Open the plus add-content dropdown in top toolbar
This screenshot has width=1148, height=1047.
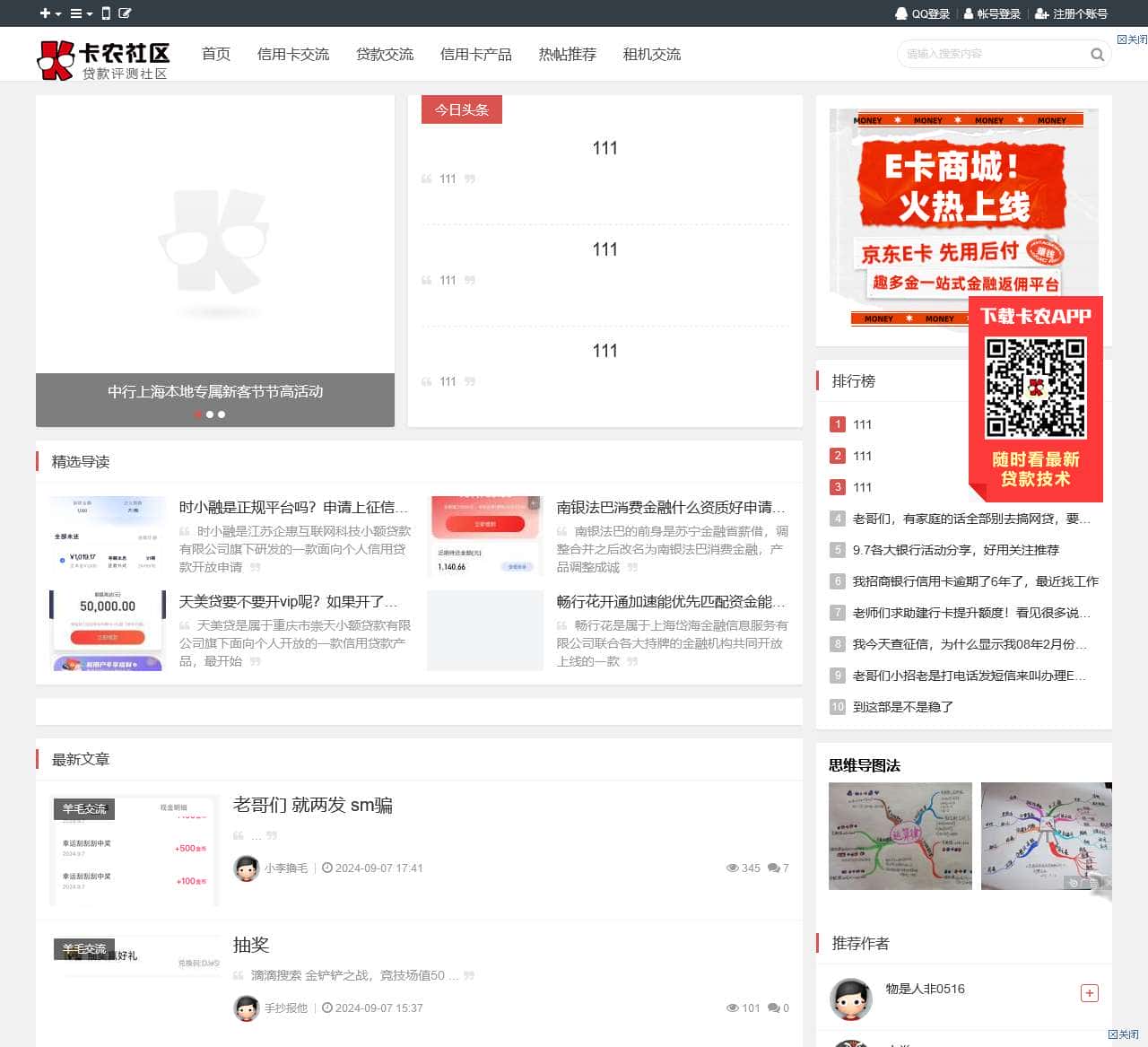pos(44,13)
